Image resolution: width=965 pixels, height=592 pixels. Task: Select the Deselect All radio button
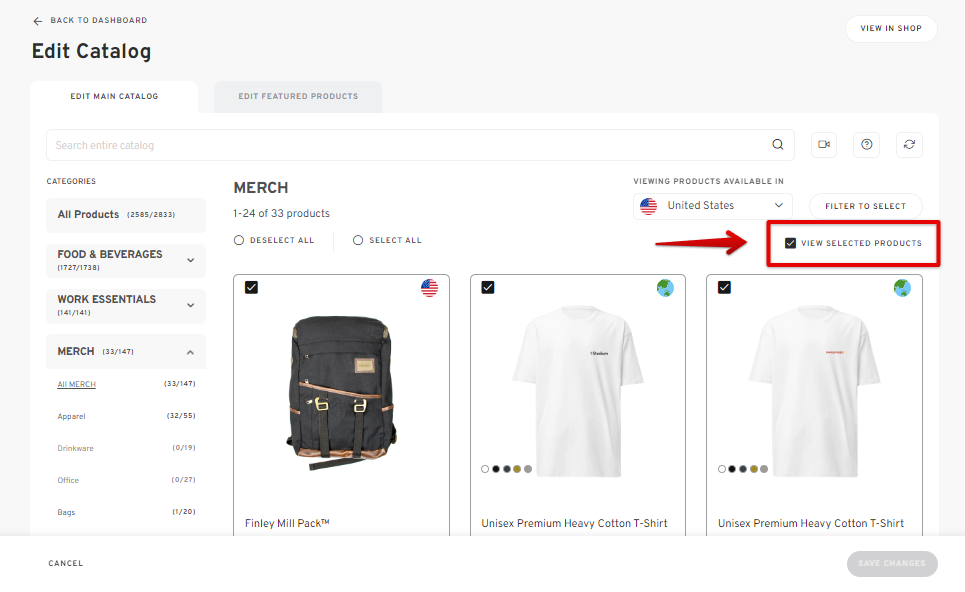[239, 240]
